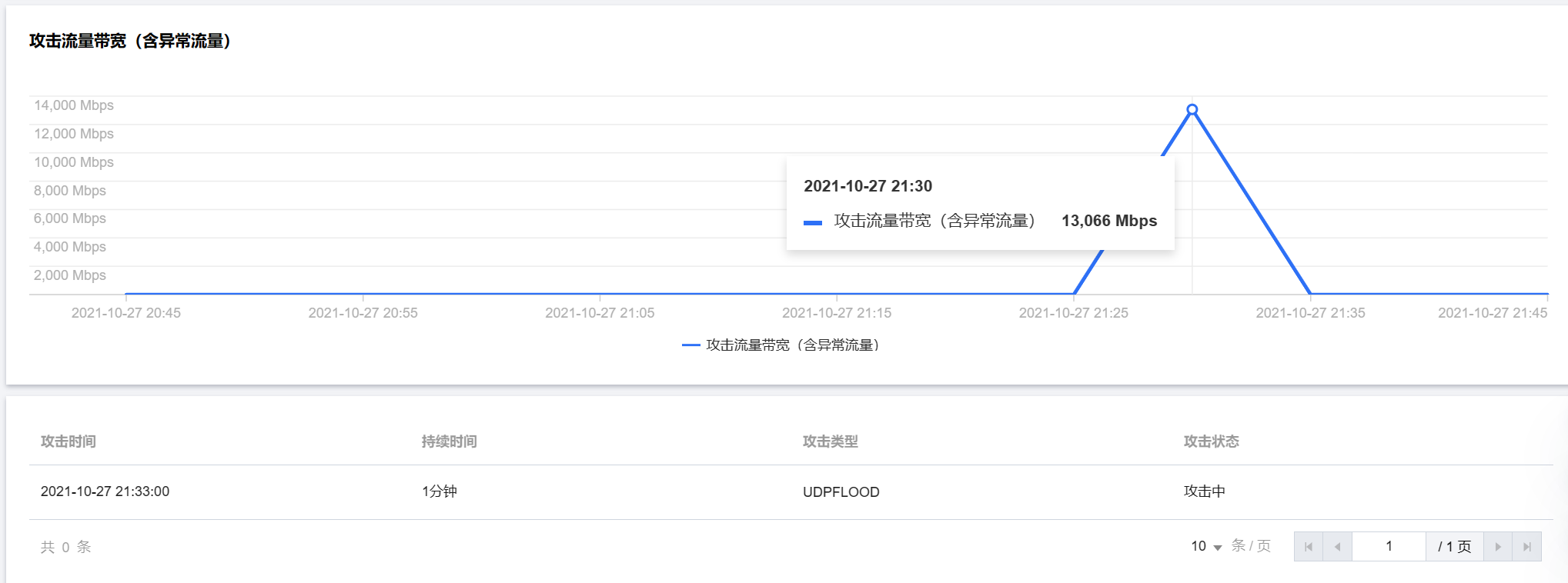This screenshot has height=583, width=1568.
Task: Click the 条 / 页 label
Action: point(1251,546)
